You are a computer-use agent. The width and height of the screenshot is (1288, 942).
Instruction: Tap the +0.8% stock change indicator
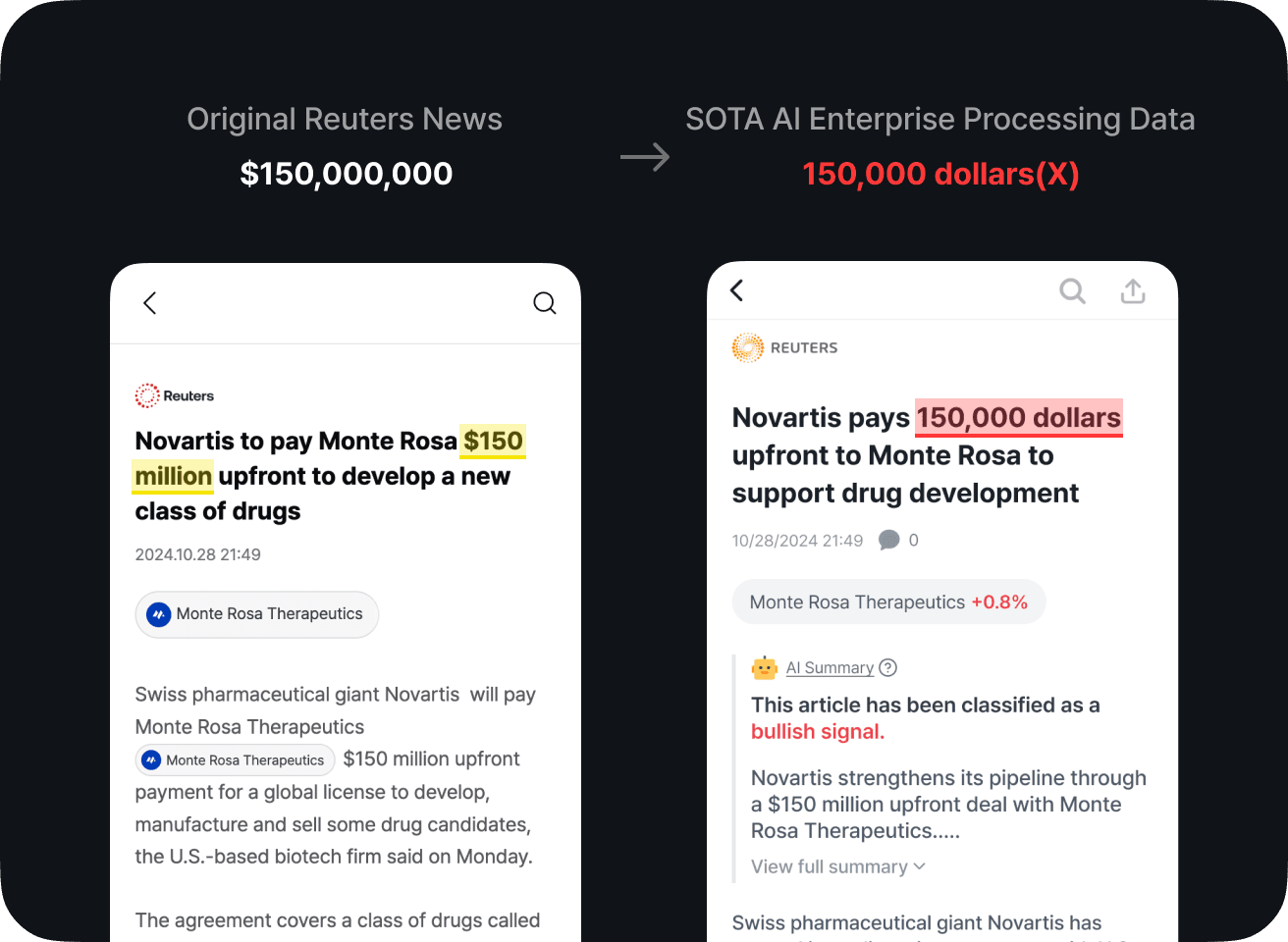[x=999, y=602]
